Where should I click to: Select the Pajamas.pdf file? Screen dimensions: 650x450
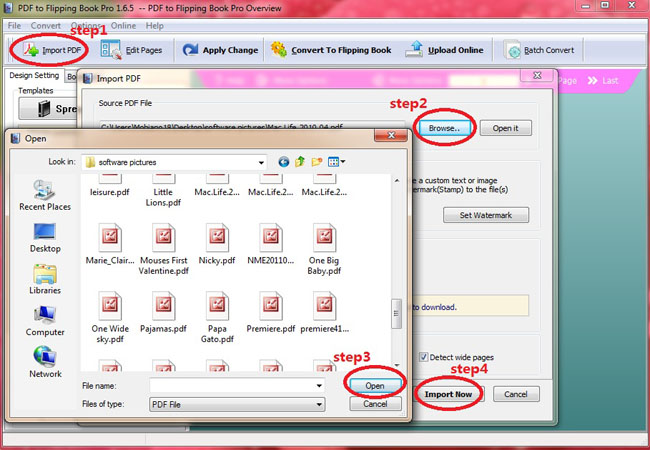click(x=163, y=313)
